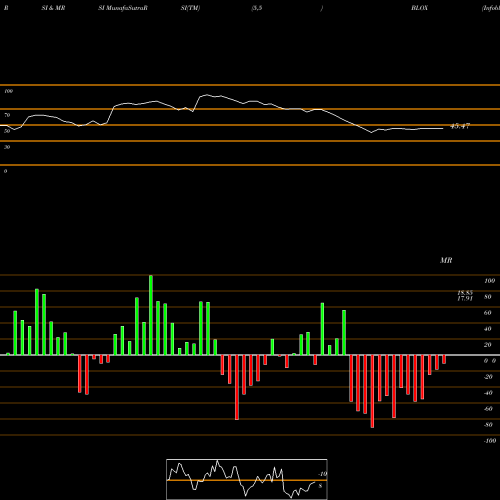Click the current RSI value 45.47
Image resolution: width=500 pixels, height=500 pixels.
[x=460, y=126]
